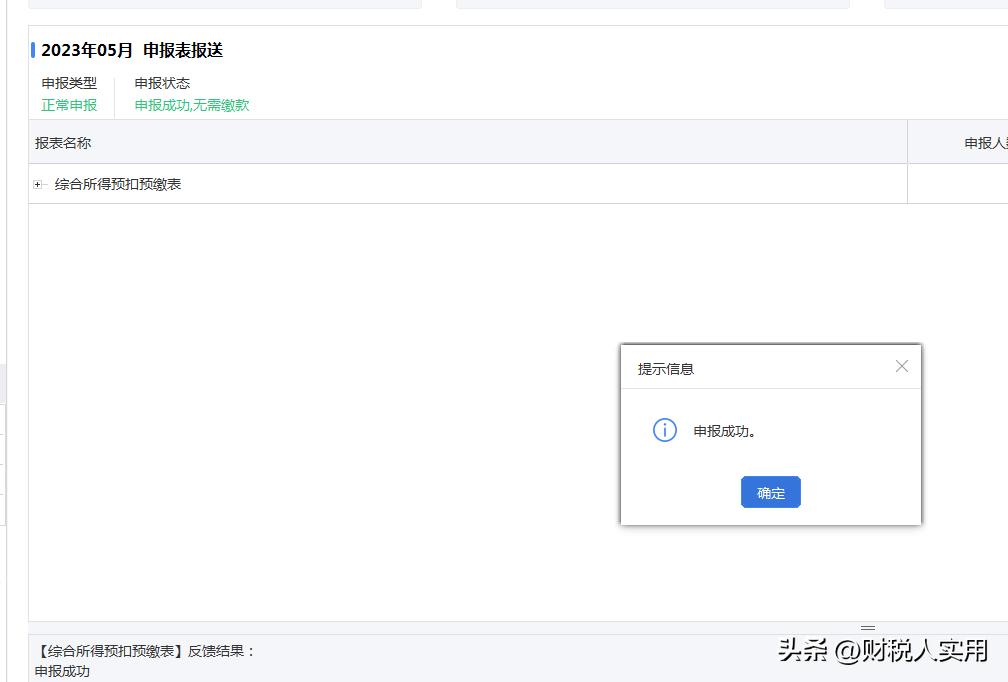
Task: Click the plus box before 综合所得预扣预缴表
Action: point(38,184)
